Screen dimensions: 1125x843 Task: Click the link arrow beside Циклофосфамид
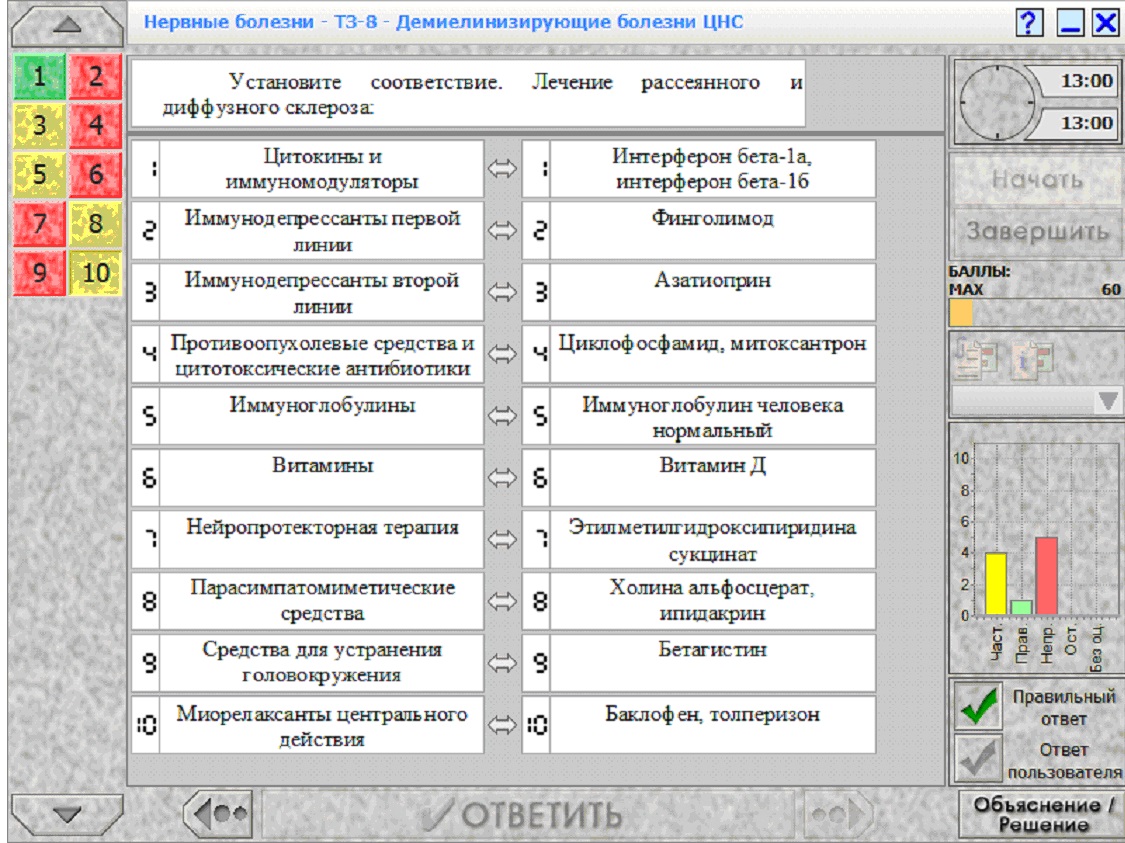[x=502, y=354]
